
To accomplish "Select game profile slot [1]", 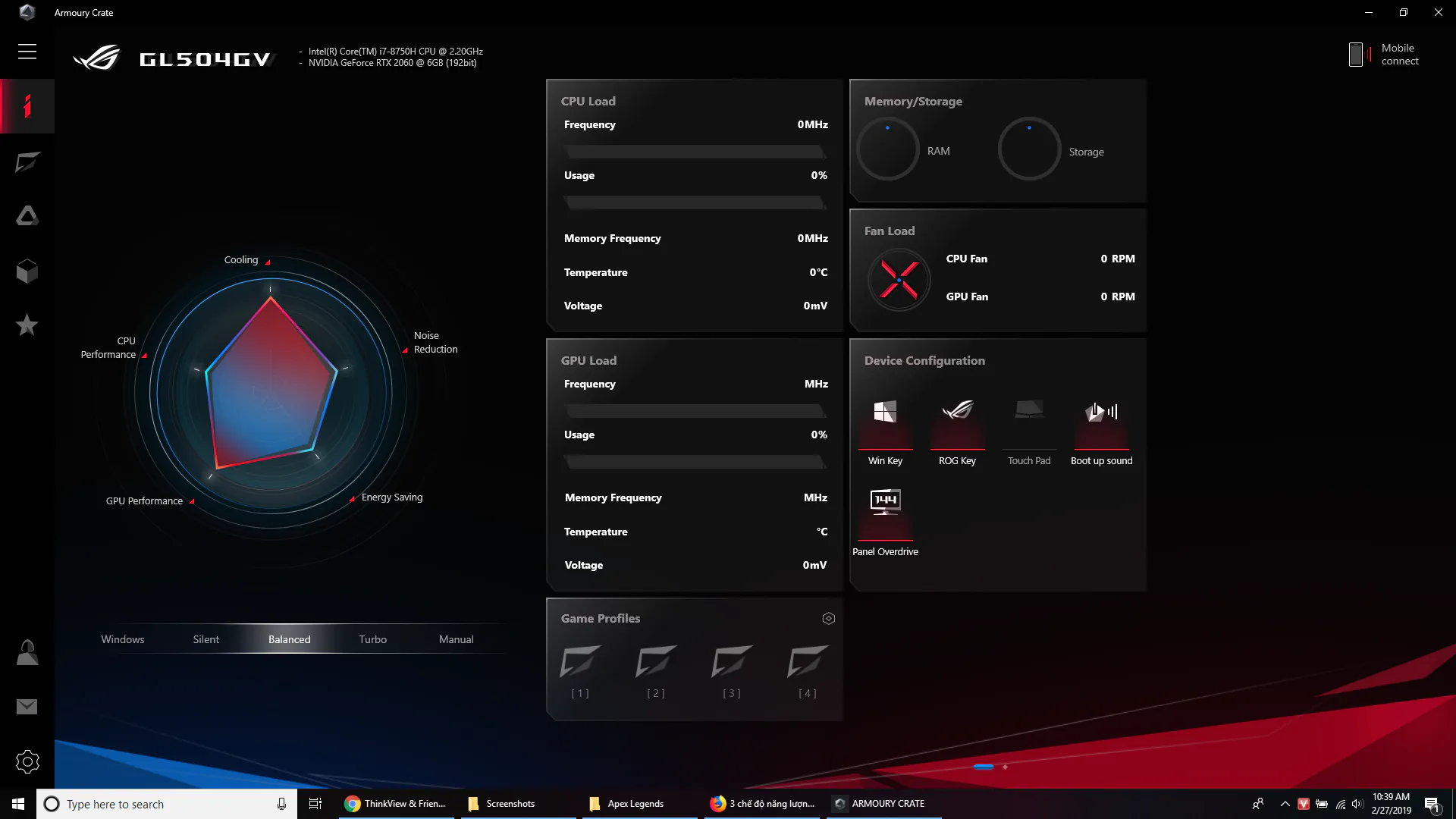I will (x=580, y=670).
